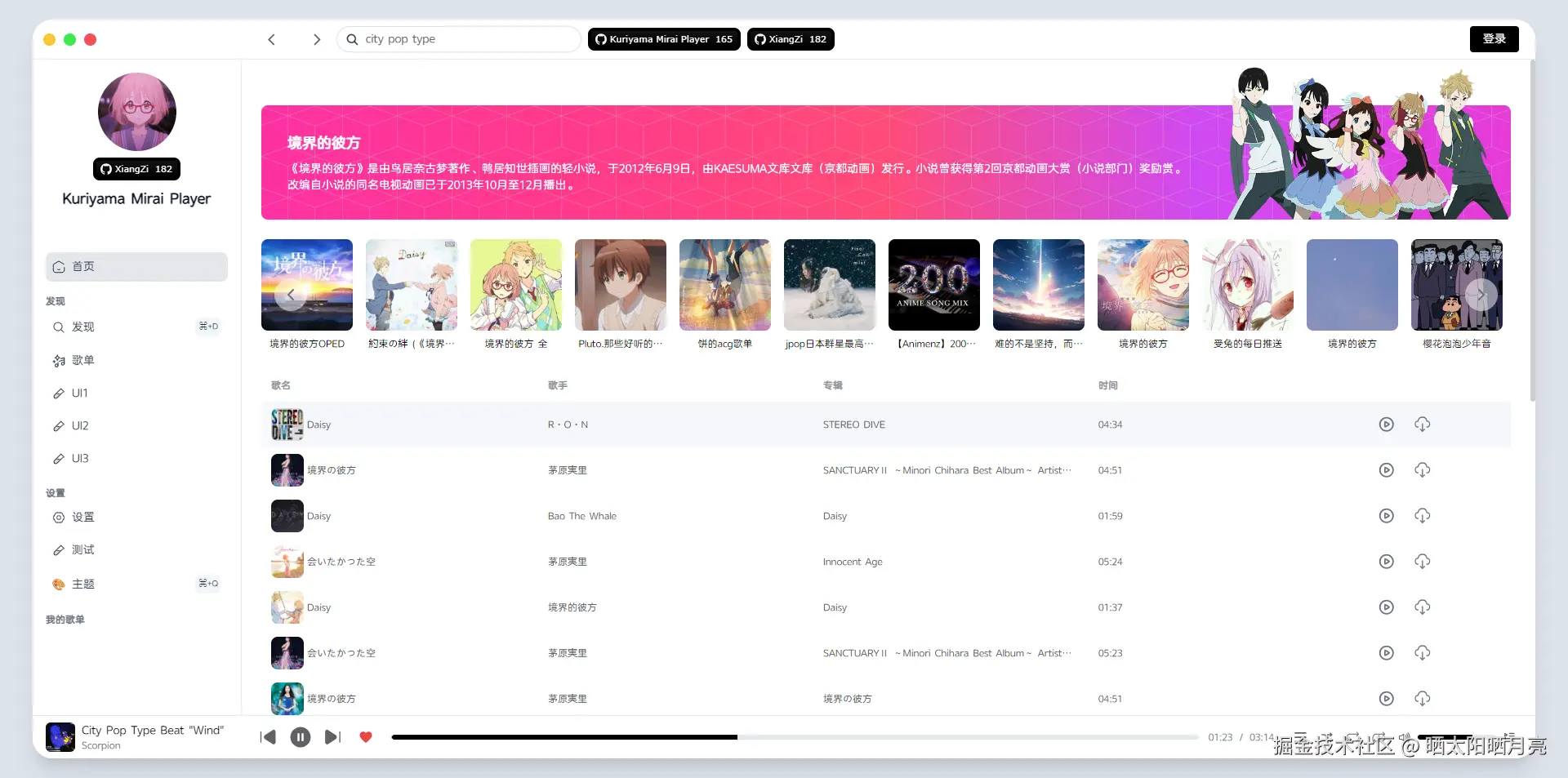Open the XiangZi 182 badge under the avatar
This screenshot has width=1568, height=778.
(136, 169)
